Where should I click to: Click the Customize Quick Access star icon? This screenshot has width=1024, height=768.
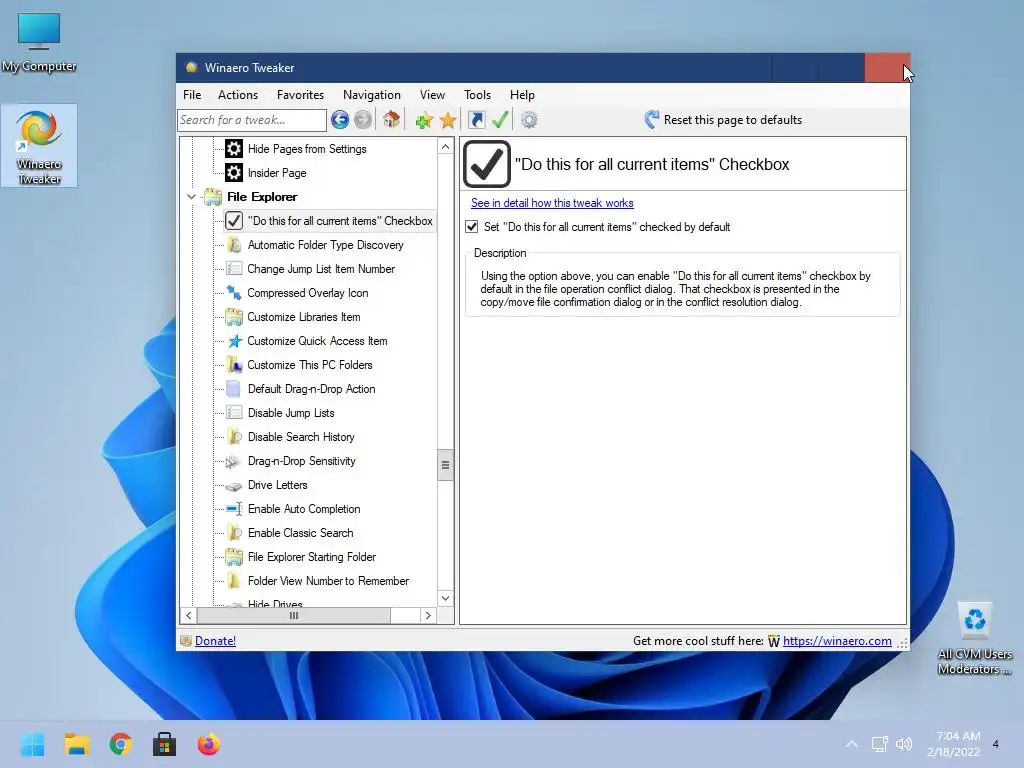234,341
